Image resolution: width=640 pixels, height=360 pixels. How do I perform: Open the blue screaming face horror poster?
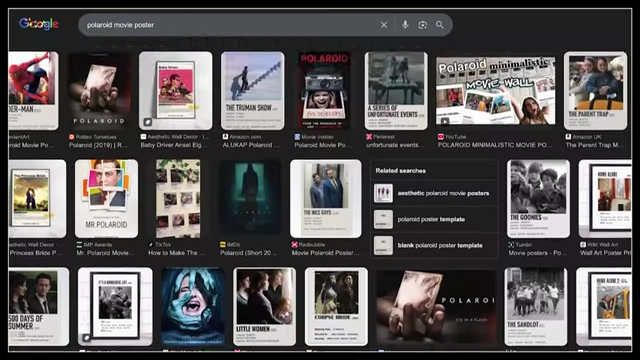click(x=193, y=307)
